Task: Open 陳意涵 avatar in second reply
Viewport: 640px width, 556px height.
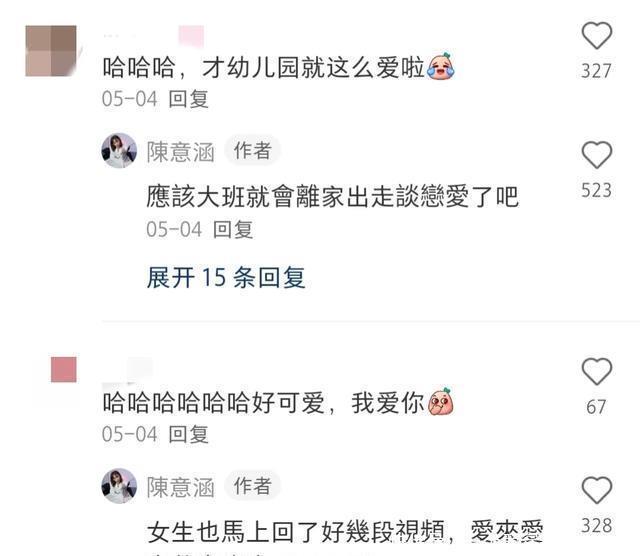Action: pyautogui.click(x=119, y=486)
